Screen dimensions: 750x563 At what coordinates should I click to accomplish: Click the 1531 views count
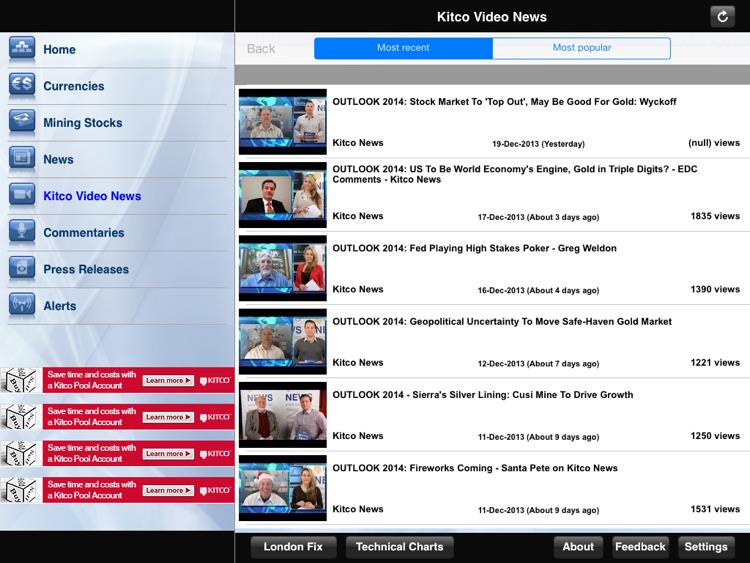715,509
